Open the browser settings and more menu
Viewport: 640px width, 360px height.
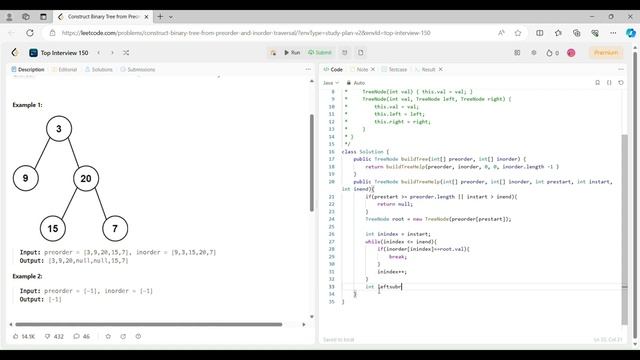[613, 33]
